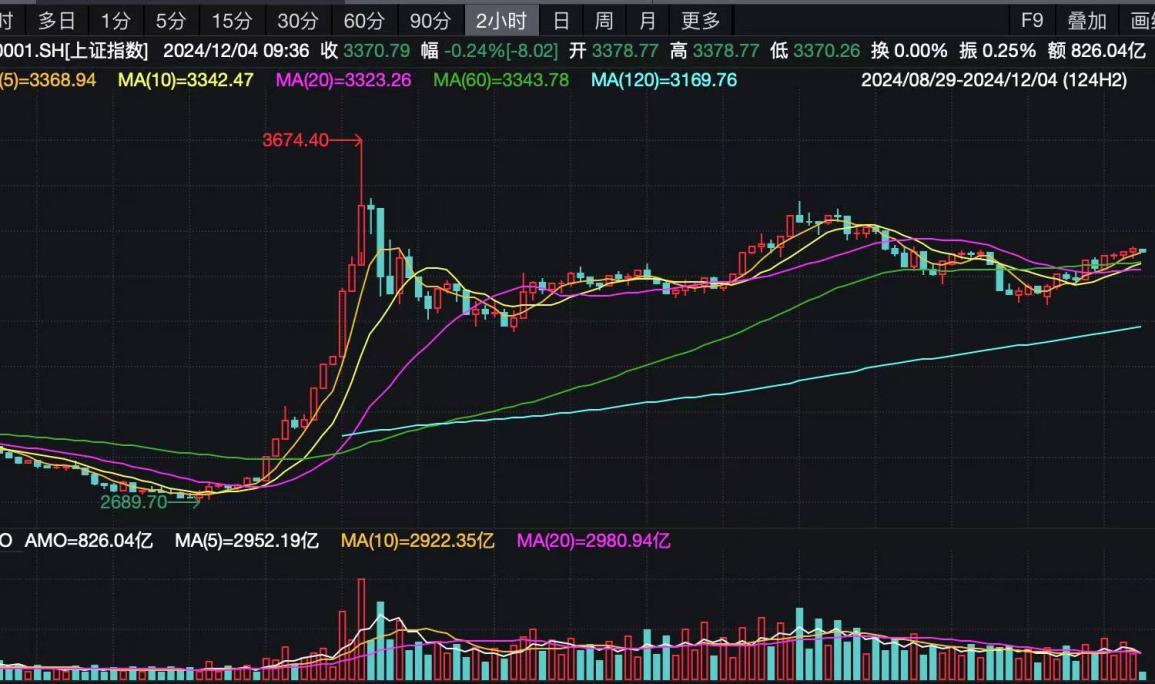
Task: Click the 3674.40 high price label
Action: point(295,140)
